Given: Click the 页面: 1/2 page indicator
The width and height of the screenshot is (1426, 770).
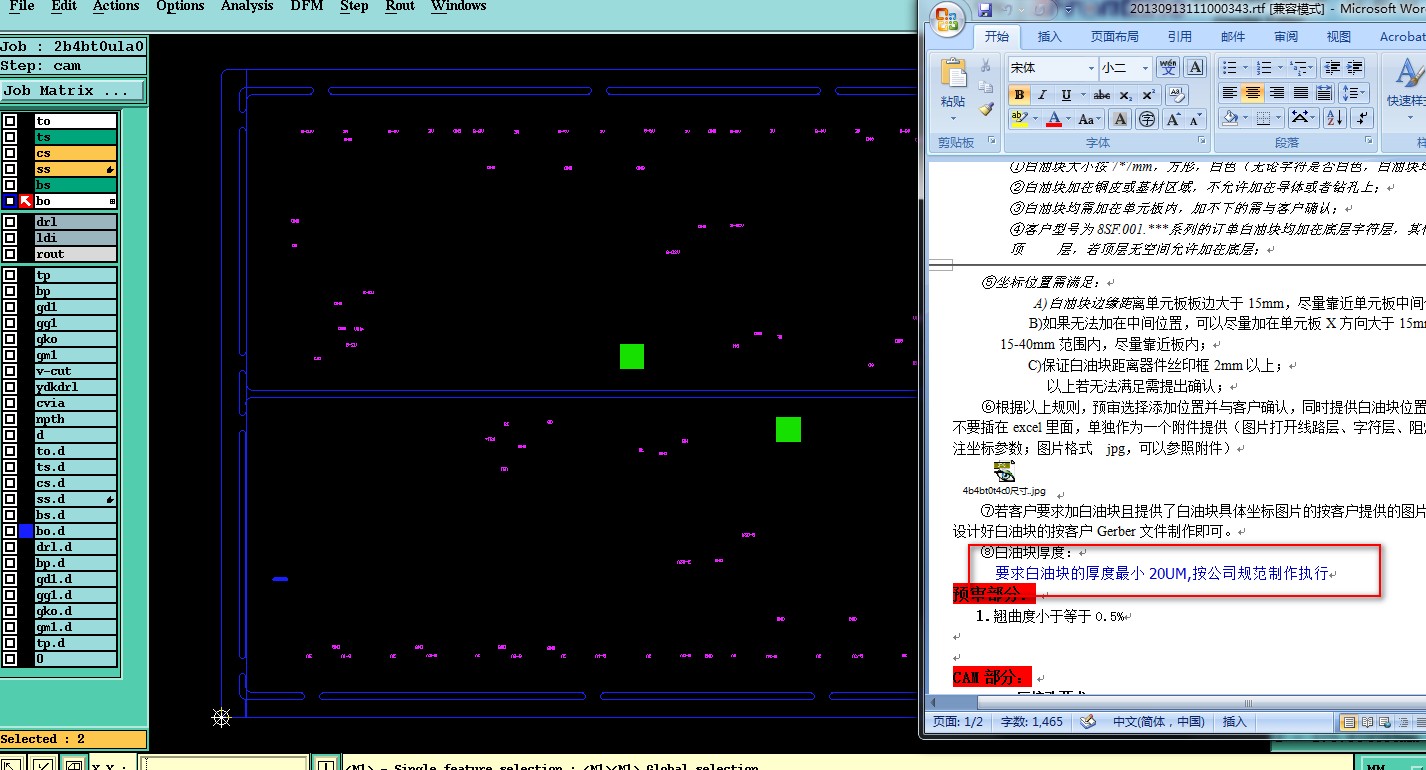Looking at the screenshot, I should (958, 721).
